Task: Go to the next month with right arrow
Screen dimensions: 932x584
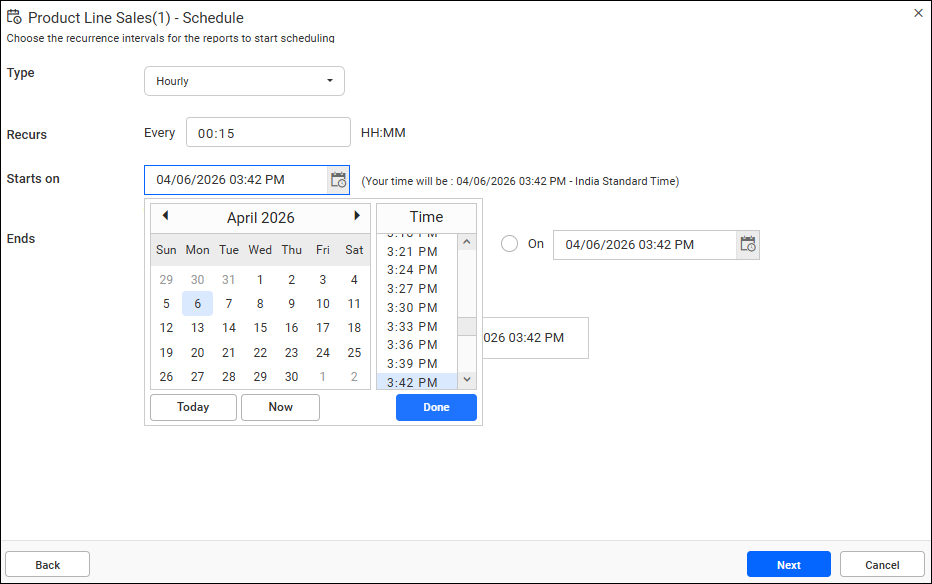Action: (357, 215)
